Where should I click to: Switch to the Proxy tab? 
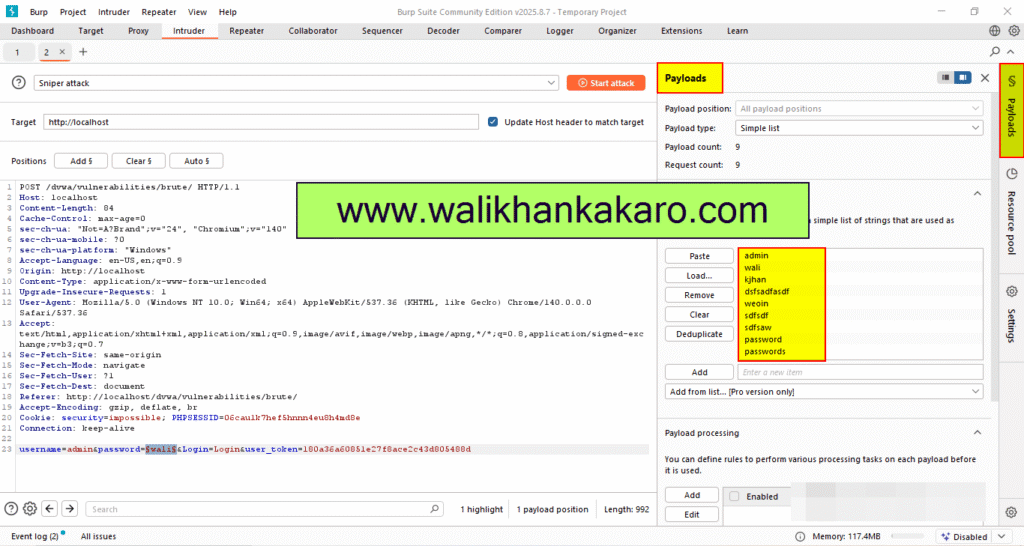coord(138,31)
